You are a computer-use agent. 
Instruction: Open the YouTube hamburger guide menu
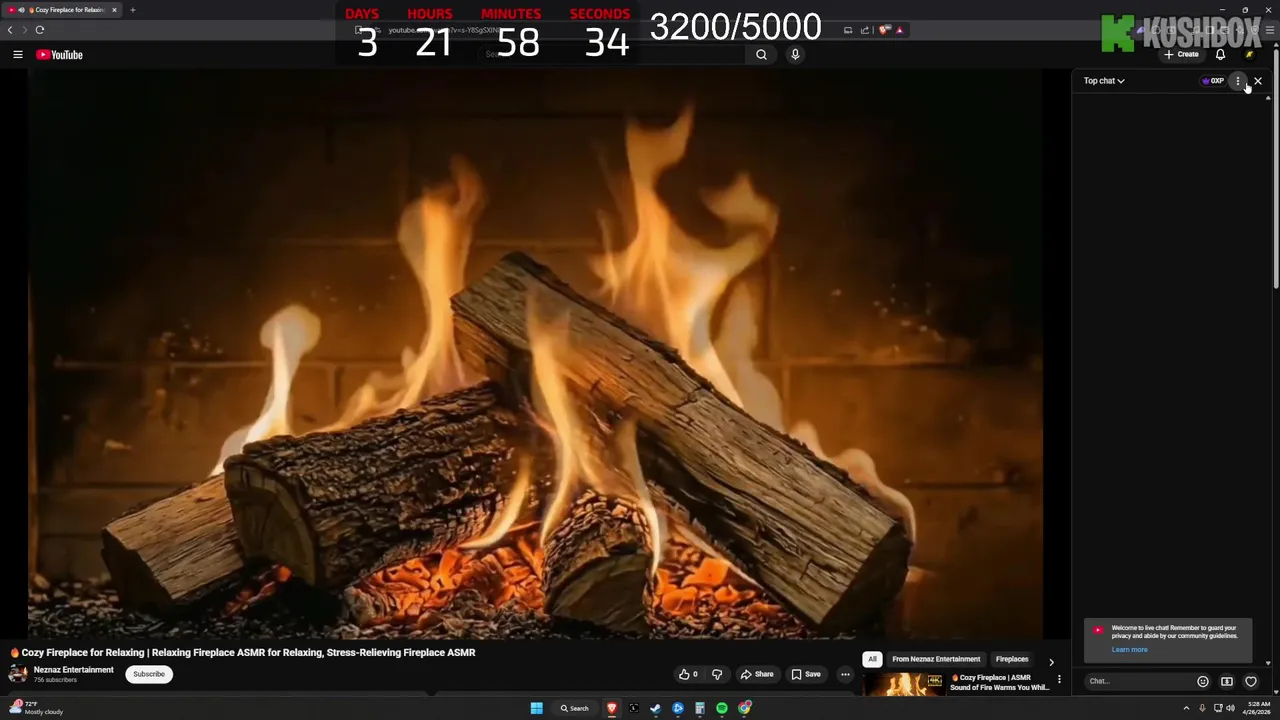pos(18,55)
